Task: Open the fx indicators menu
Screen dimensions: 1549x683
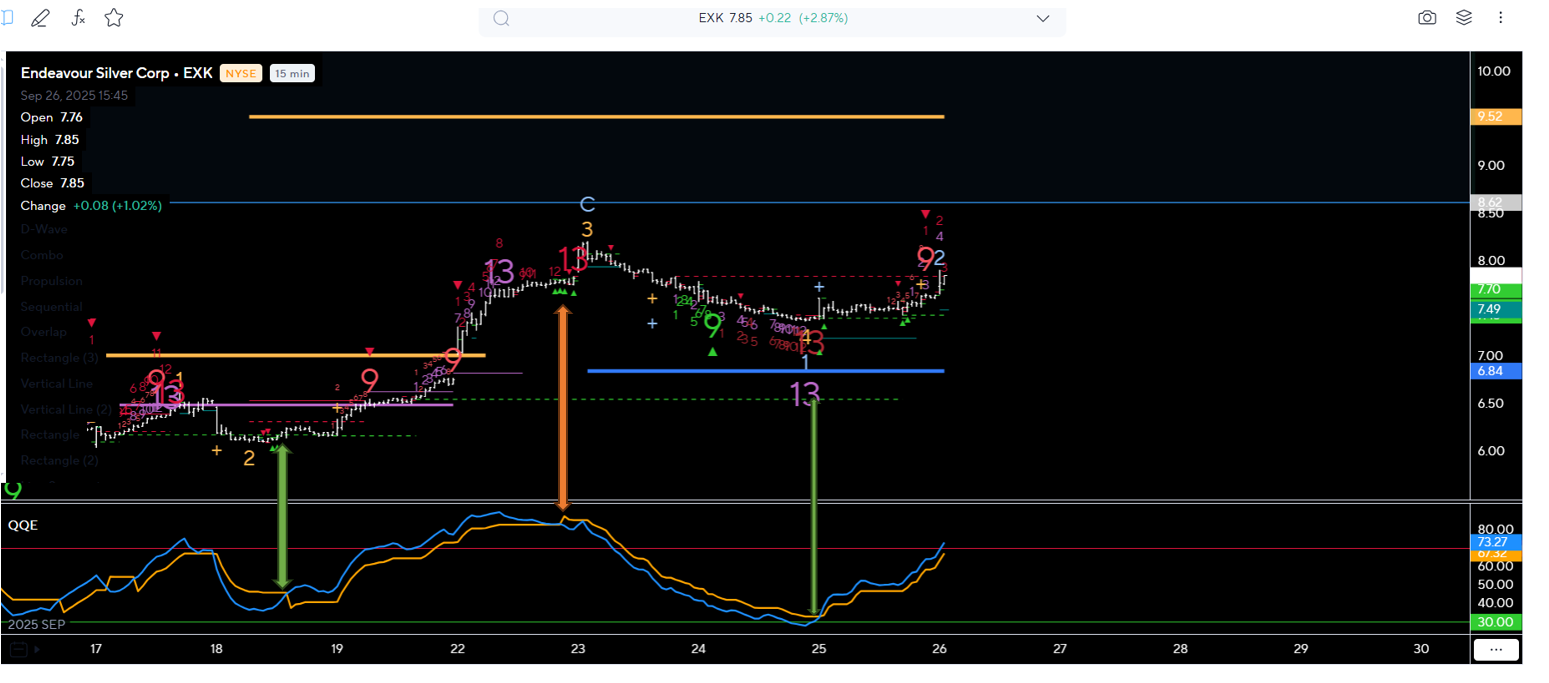Action: [x=78, y=18]
